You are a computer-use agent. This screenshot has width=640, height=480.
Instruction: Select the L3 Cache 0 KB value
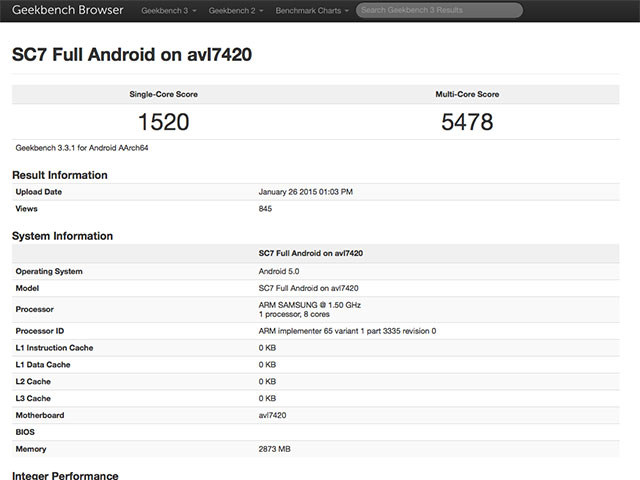pyautogui.click(x=267, y=398)
